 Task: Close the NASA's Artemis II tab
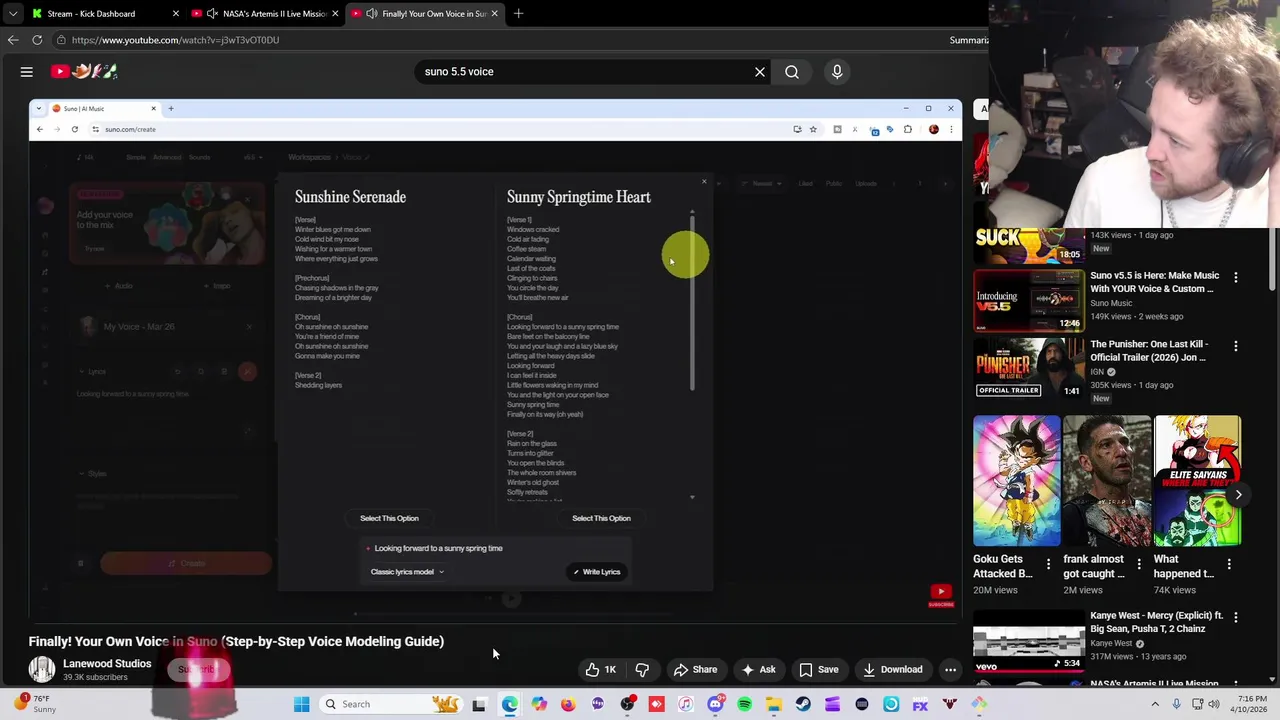pyautogui.click(x=335, y=14)
